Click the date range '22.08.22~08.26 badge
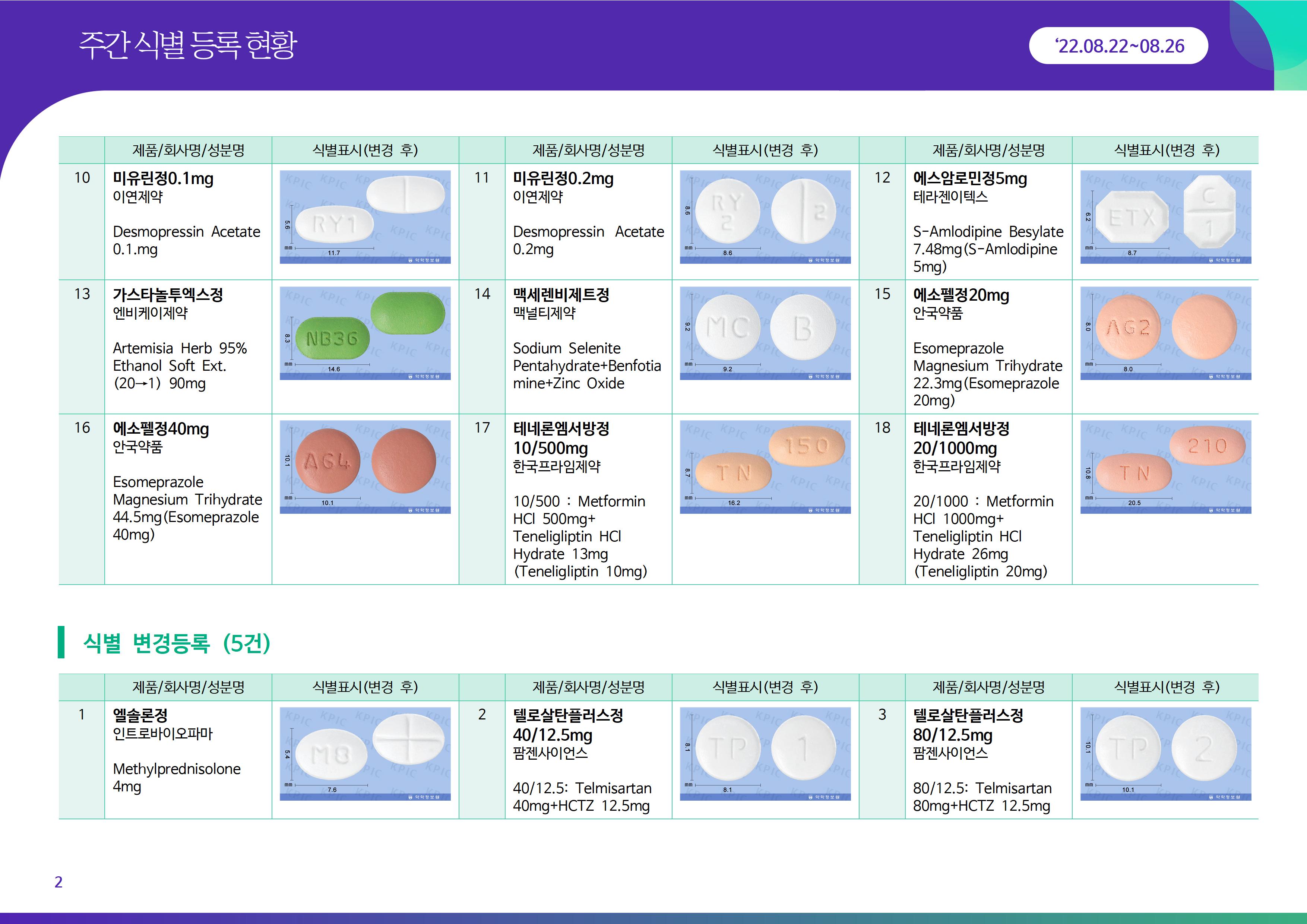This screenshot has width=1307, height=924. pyautogui.click(x=1118, y=45)
